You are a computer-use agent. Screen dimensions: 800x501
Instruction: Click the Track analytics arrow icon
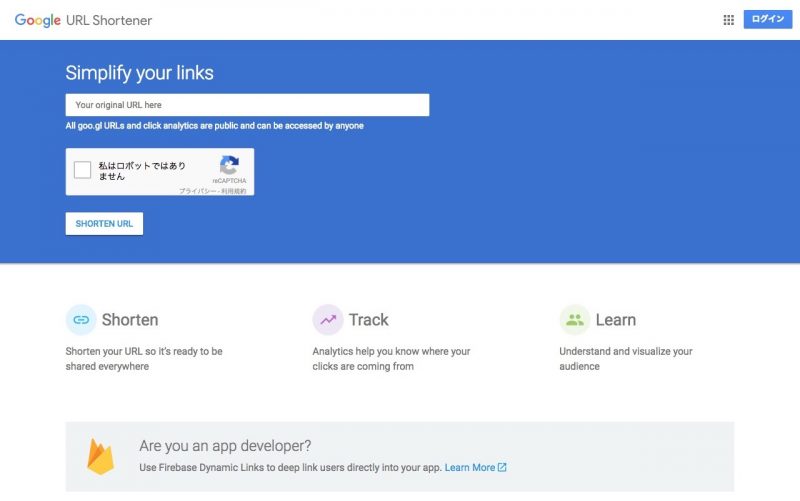328,320
